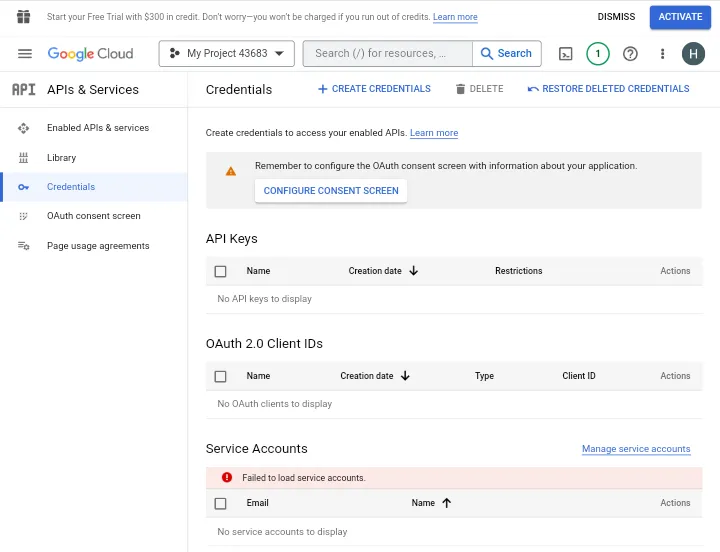The image size is (720, 552).
Task: Open Learn more link in trial banner
Action: click(x=455, y=17)
